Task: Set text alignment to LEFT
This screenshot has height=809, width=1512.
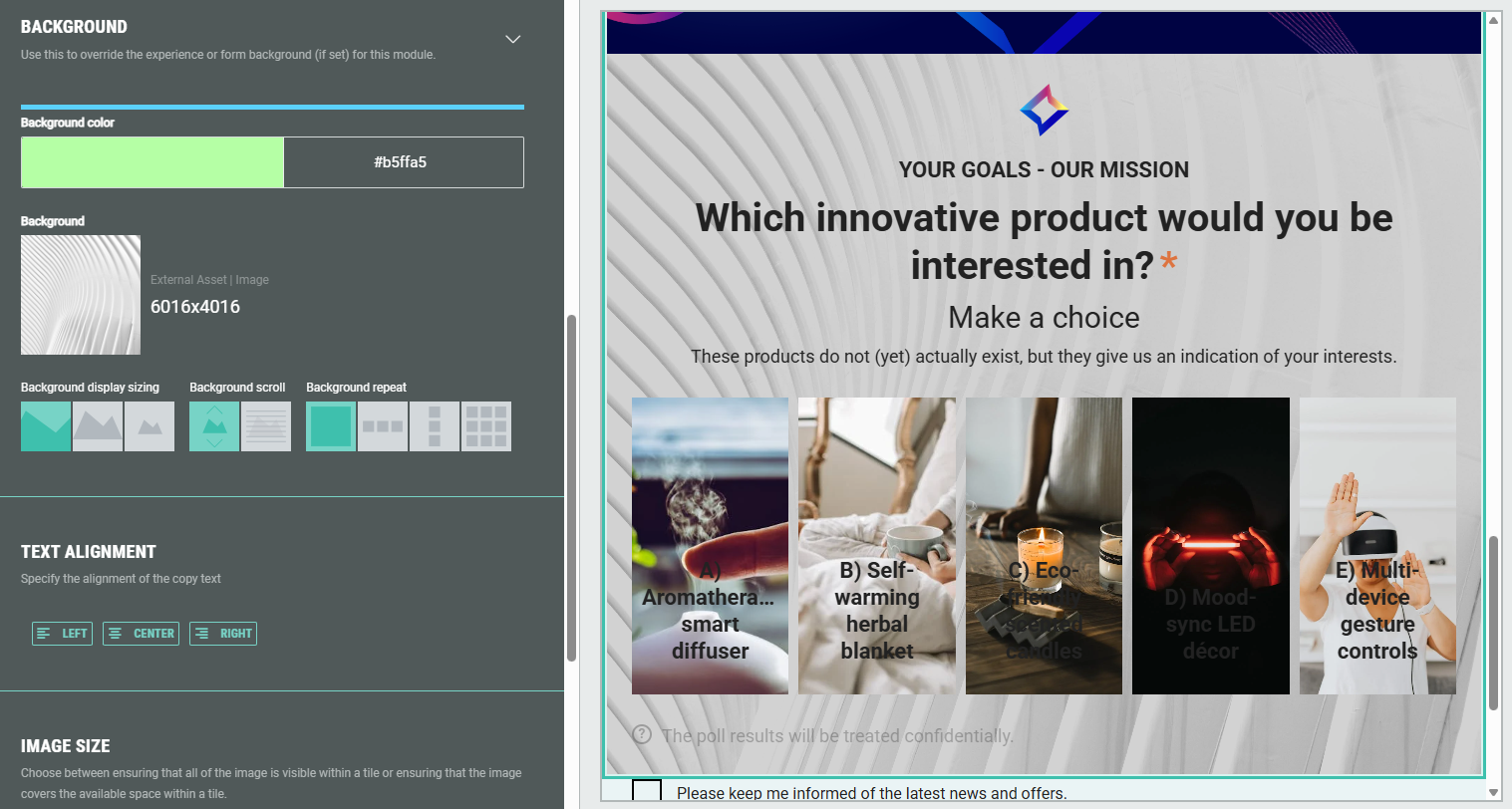Action: pyautogui.click(x=62, y=634)
